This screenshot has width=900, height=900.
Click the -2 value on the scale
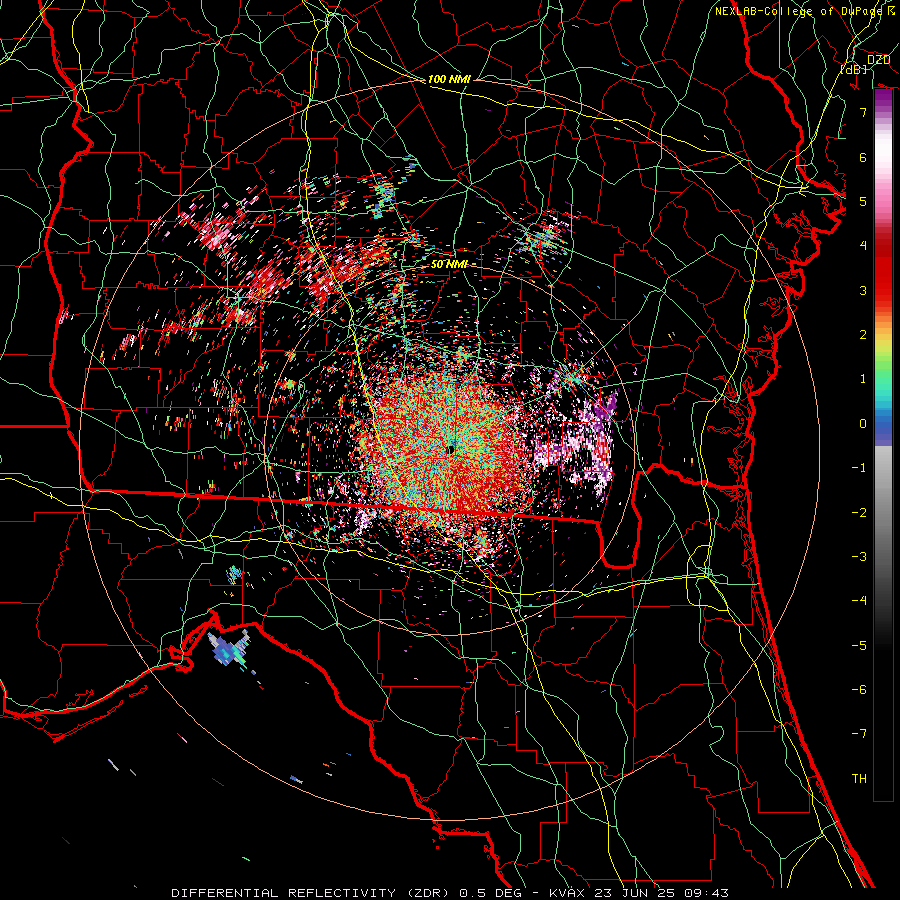859,513
